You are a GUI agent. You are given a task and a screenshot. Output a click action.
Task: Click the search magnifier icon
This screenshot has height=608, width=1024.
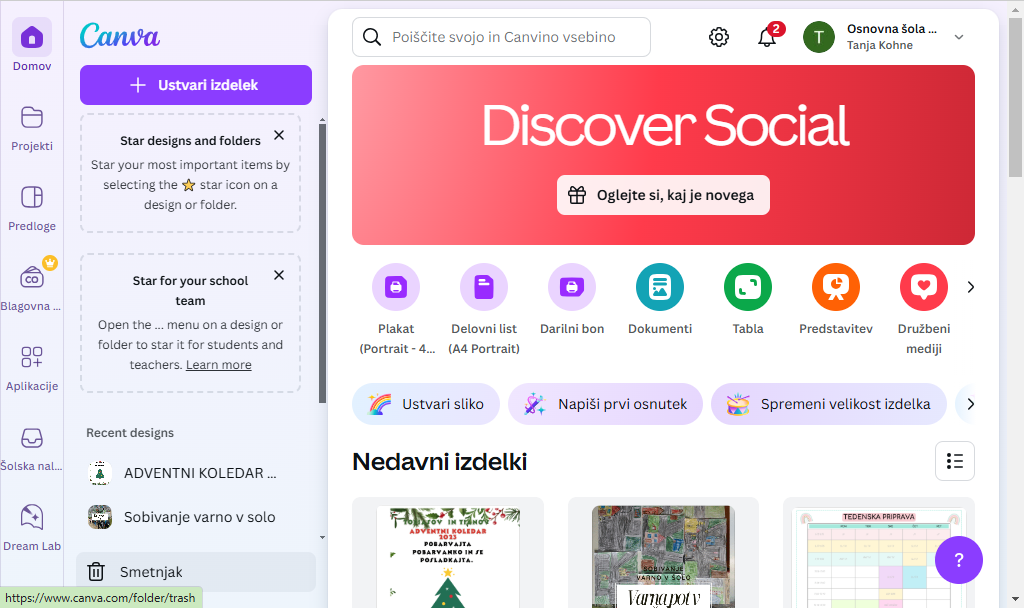[372, 37]
